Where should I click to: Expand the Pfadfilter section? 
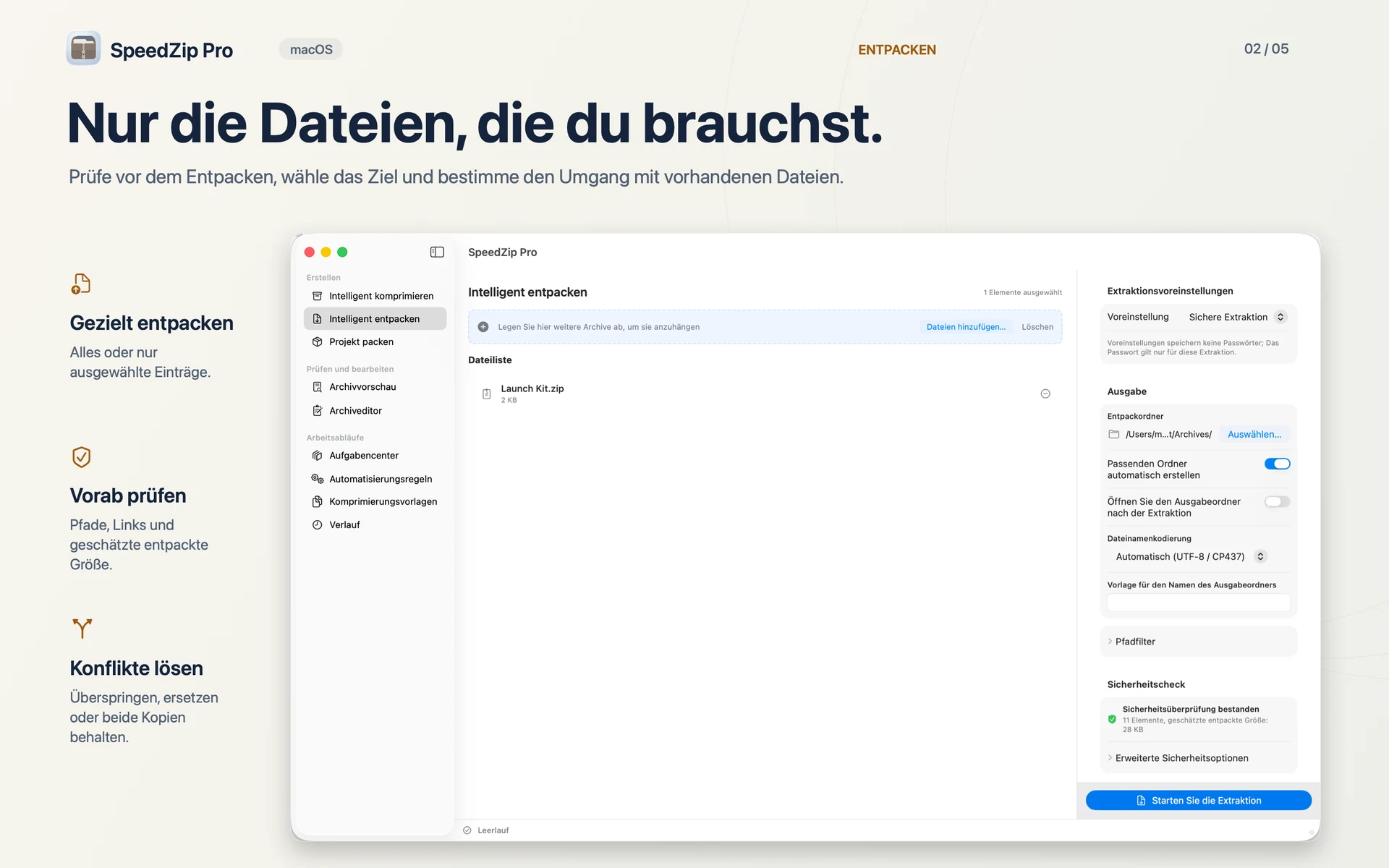tap(1198, 642)
